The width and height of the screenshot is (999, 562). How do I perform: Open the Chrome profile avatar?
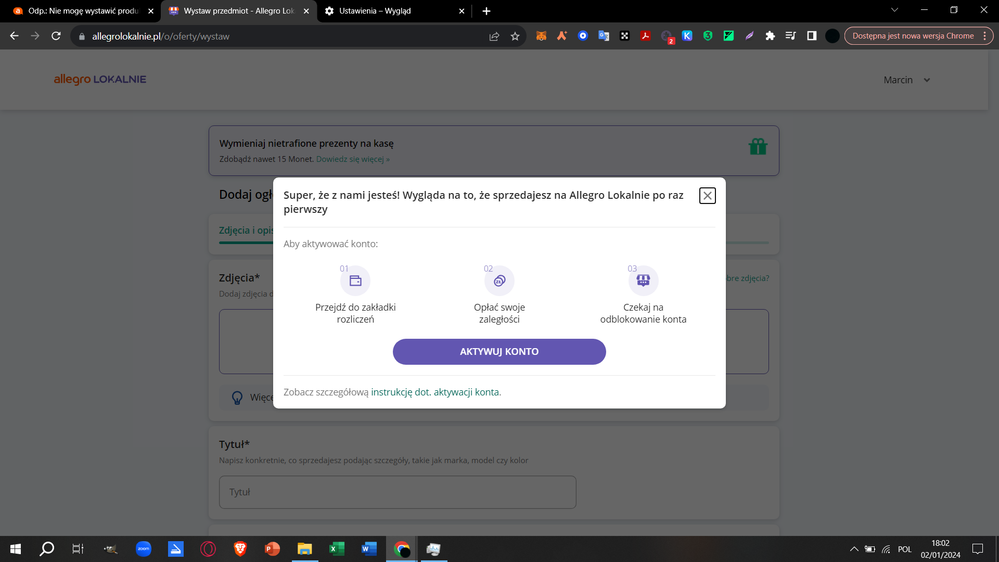tap(832, 36)
